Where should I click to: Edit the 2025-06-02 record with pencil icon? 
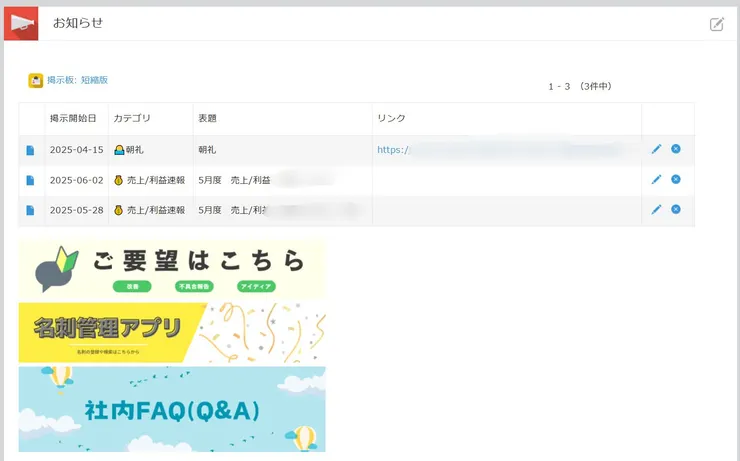tap(656, 179)
